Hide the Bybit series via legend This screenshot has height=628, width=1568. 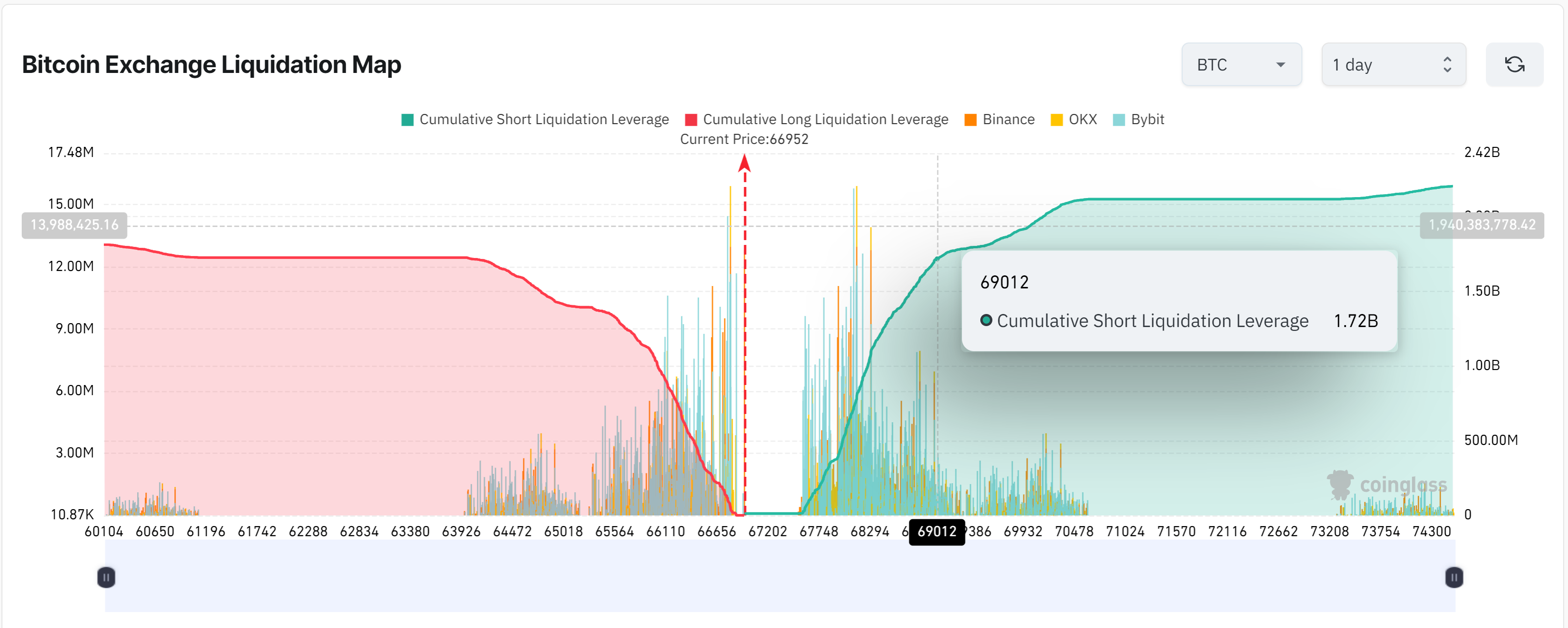(1147, 119)
